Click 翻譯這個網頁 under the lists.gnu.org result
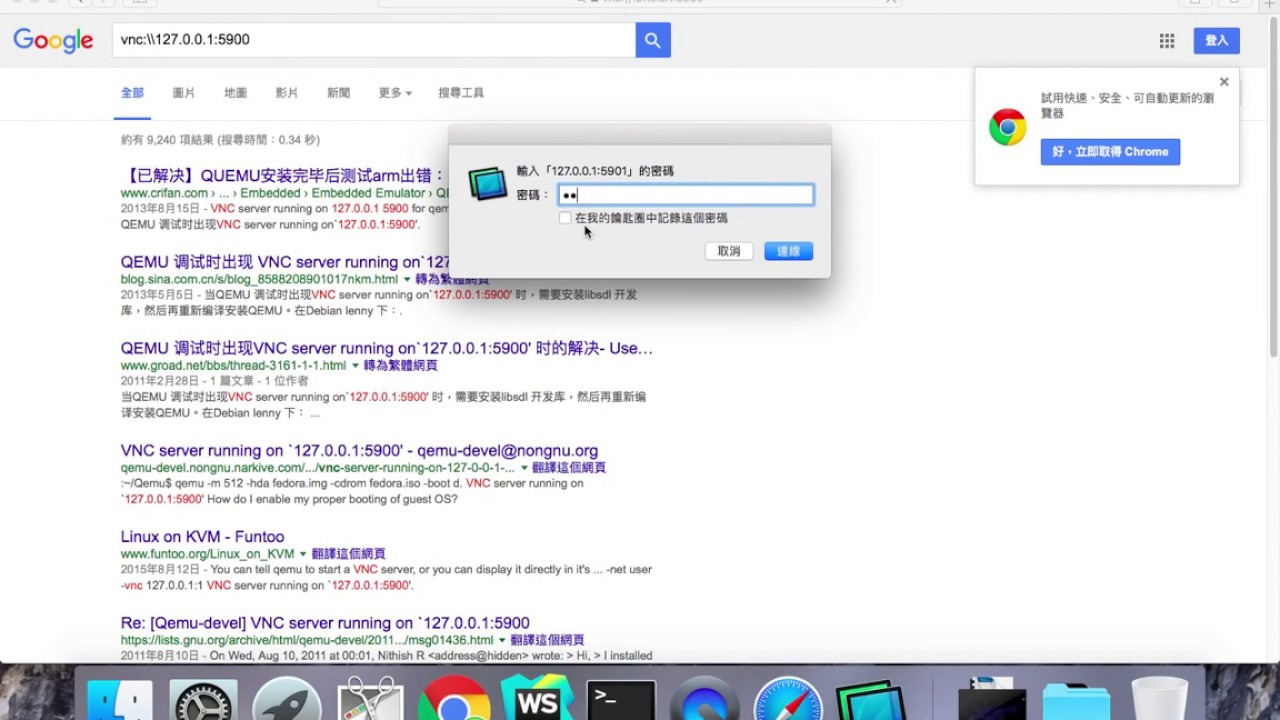This screenshot has height=720, width=1280. coord(547,640)
